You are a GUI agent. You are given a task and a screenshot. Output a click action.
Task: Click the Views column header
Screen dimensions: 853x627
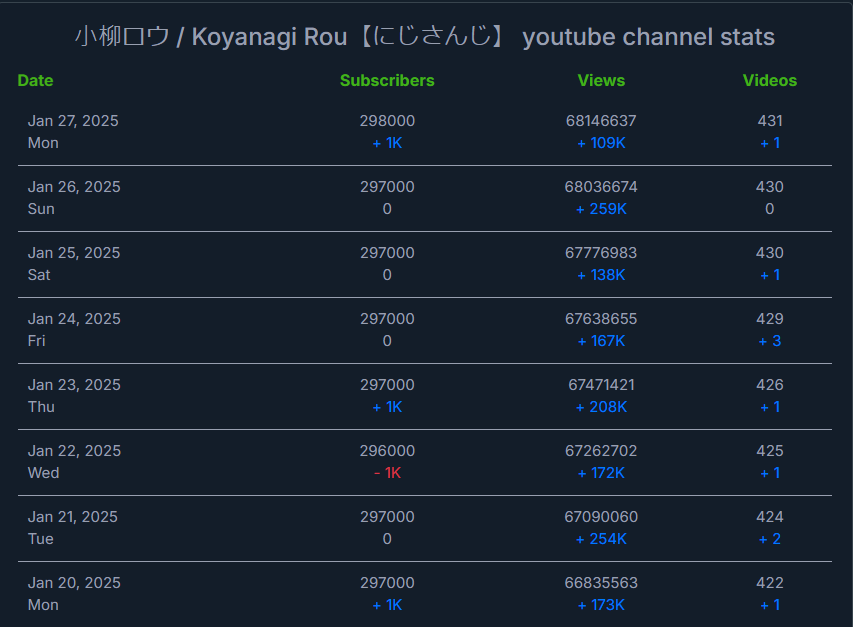601,80
